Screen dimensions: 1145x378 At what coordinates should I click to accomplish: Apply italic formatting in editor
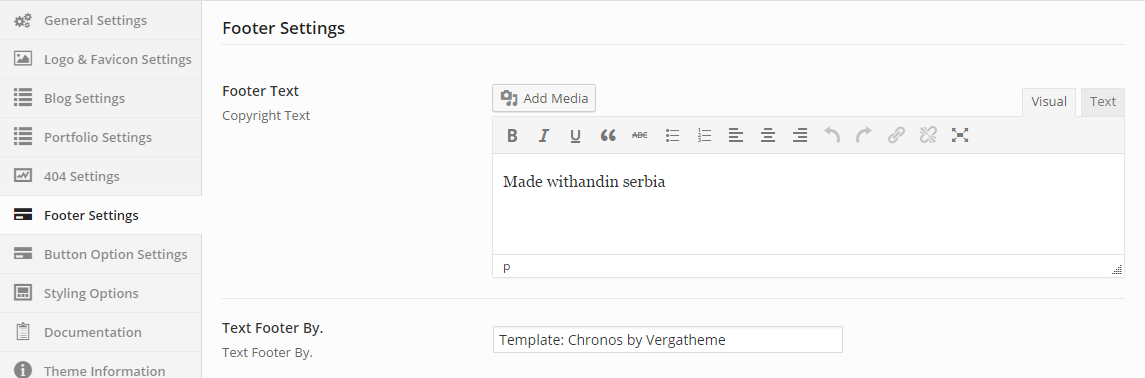point(543,136)
